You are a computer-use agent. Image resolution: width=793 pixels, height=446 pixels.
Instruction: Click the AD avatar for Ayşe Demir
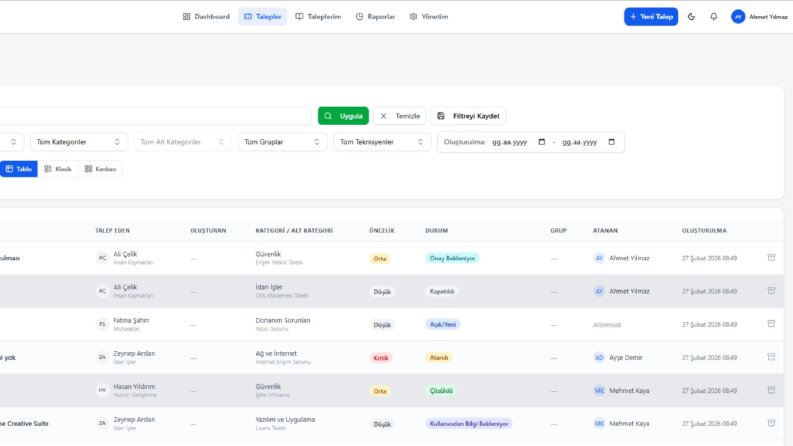(x=599, y=358)
